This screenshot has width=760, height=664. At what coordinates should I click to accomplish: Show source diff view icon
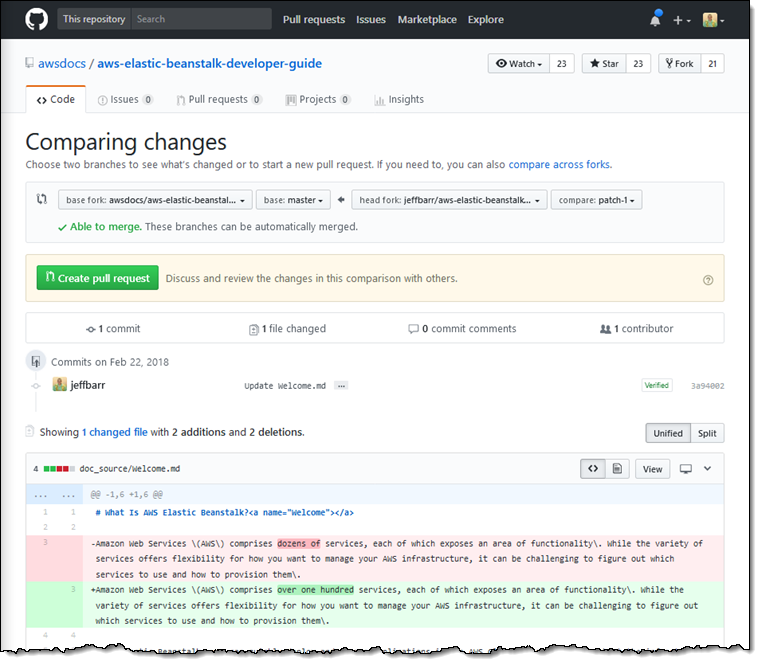coord(594,468)
